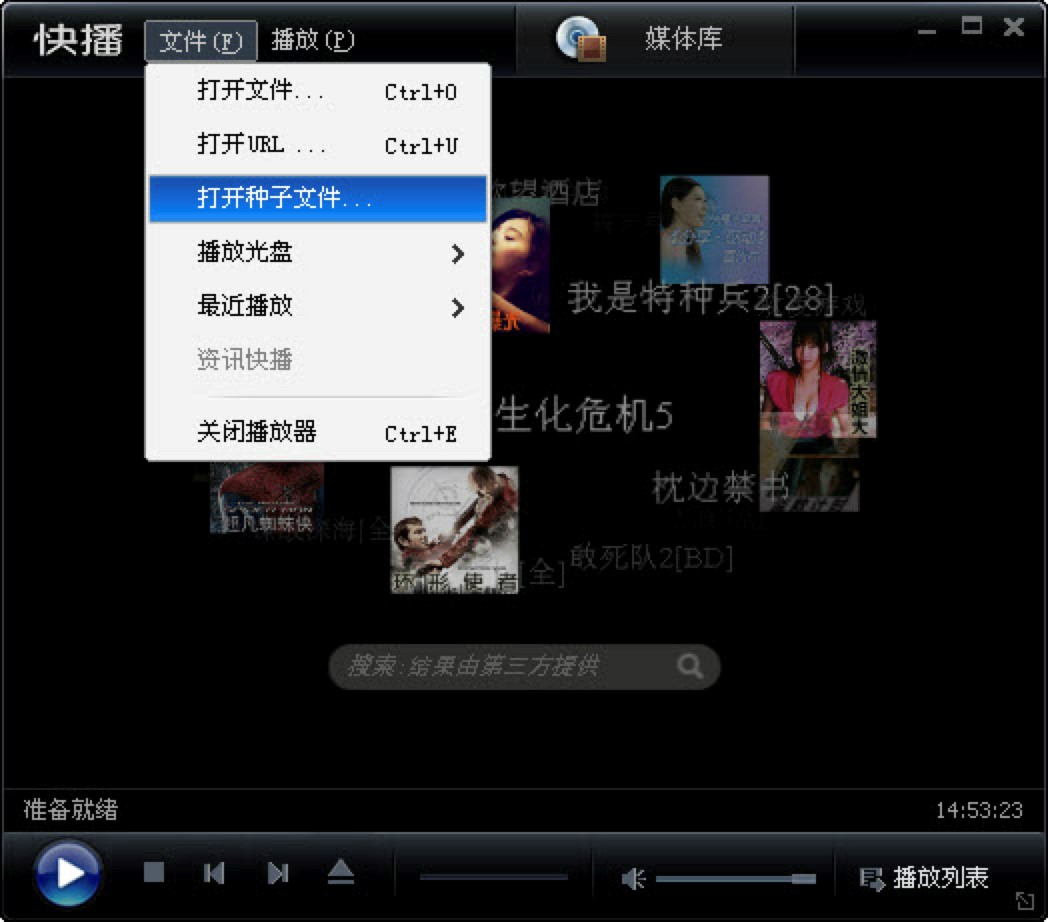Click the resize grip icon bottom right
This screenshot has height=922, width=1048.
click(x=1025, y=901)
